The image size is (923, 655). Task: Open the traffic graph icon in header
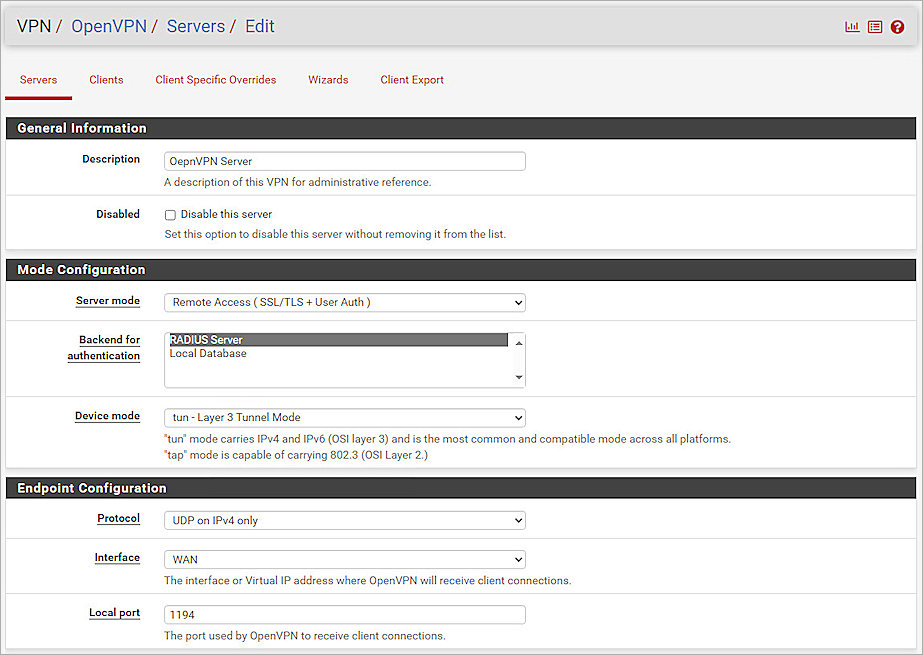pyautogui.click(x=851, y=26)
